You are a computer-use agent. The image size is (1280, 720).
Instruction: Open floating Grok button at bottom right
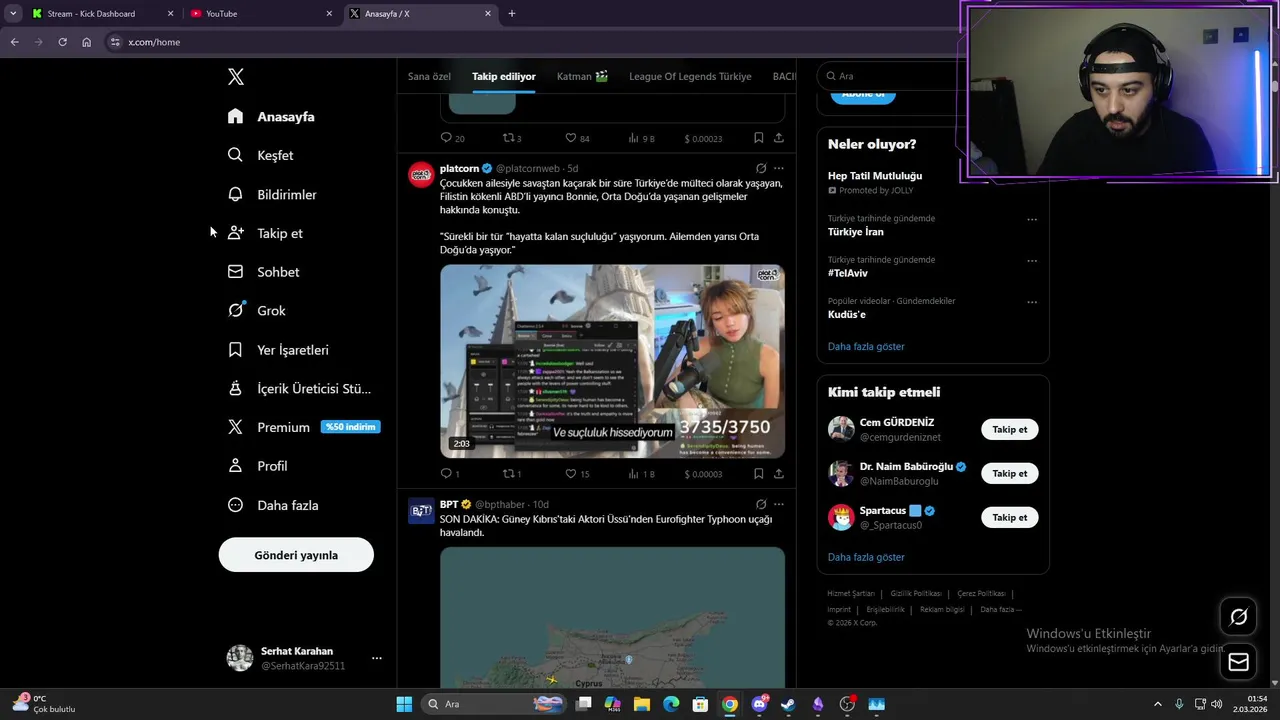click(1238, 617)
